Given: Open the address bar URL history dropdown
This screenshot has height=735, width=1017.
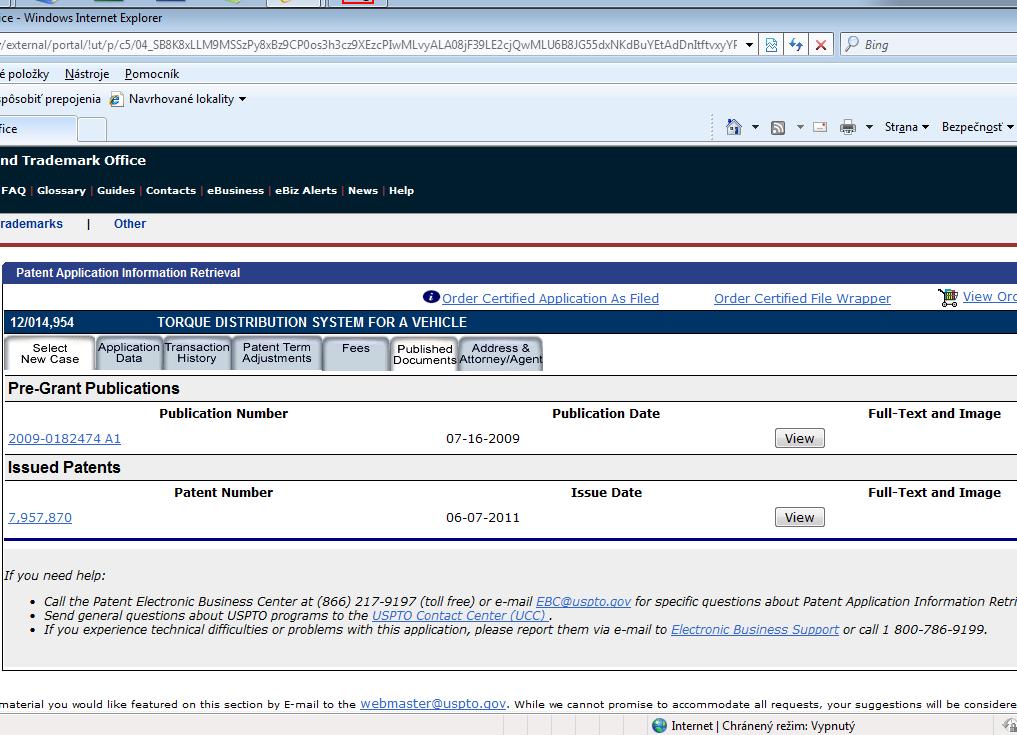Looking at the screenshot, I should pyautogui.click(x=749, y=45).
